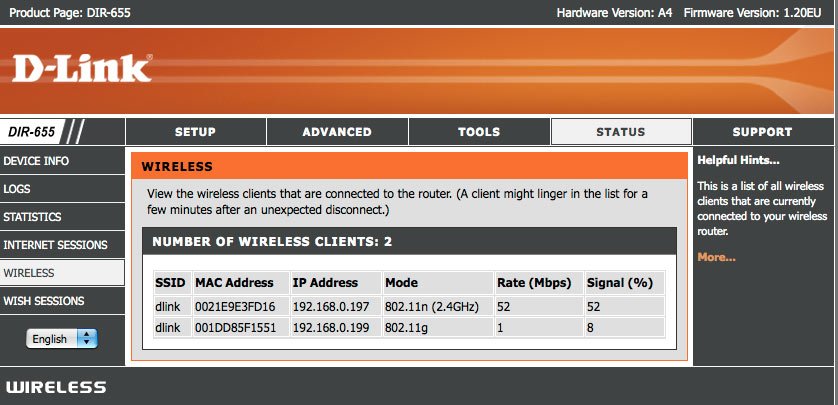Click Firmware Version: 1.20EU text
The height and width of the screenshot is (405, 838).
click(x=752, y=13)
